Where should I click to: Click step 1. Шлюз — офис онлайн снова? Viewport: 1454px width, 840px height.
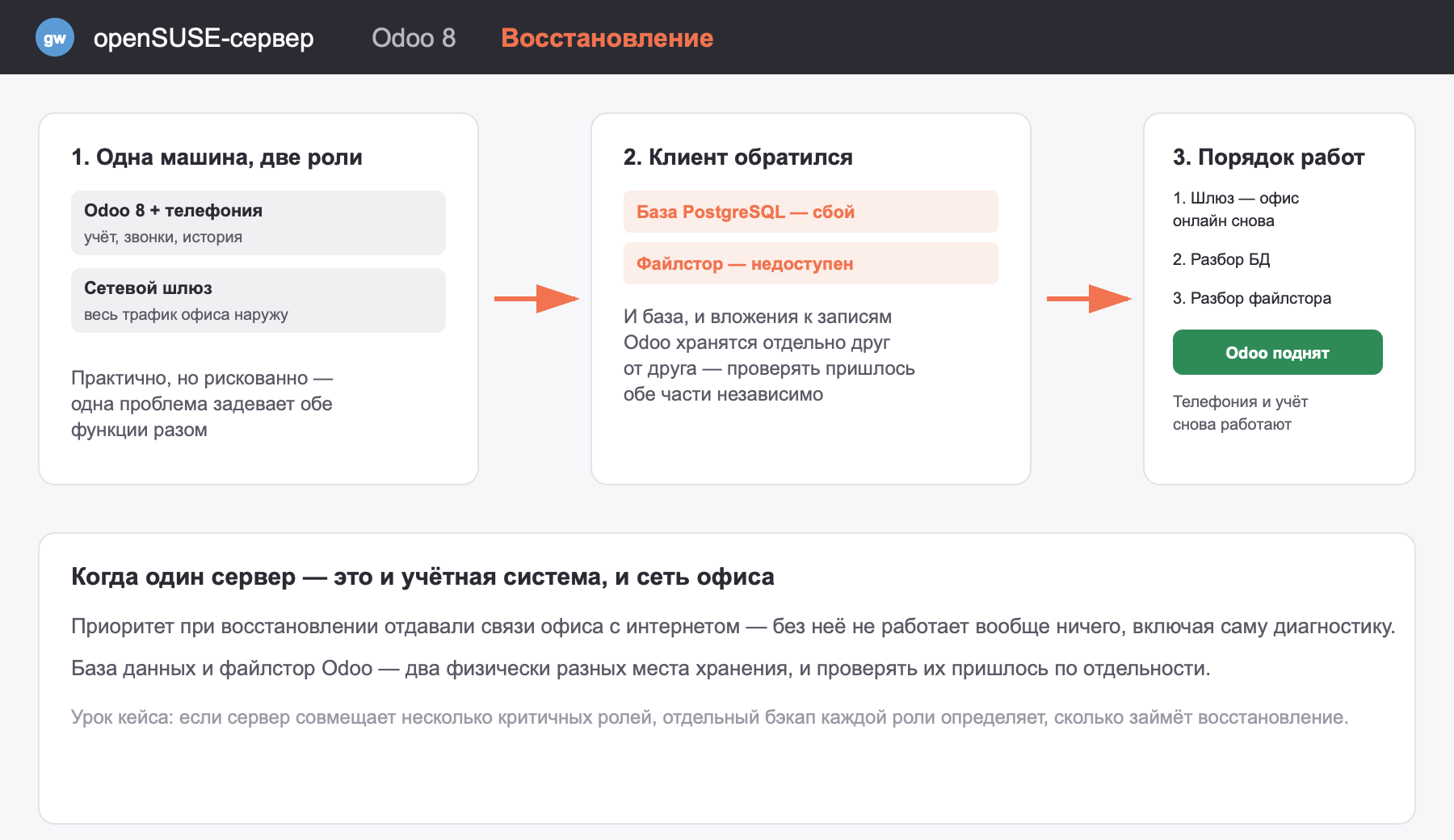(x=1236, y=209)
